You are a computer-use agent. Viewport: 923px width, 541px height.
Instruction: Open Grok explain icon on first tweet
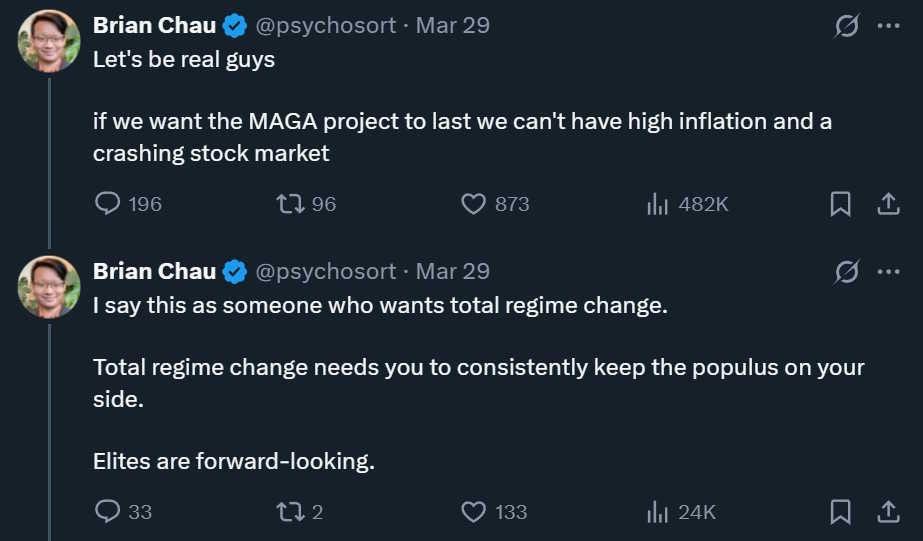847,26
